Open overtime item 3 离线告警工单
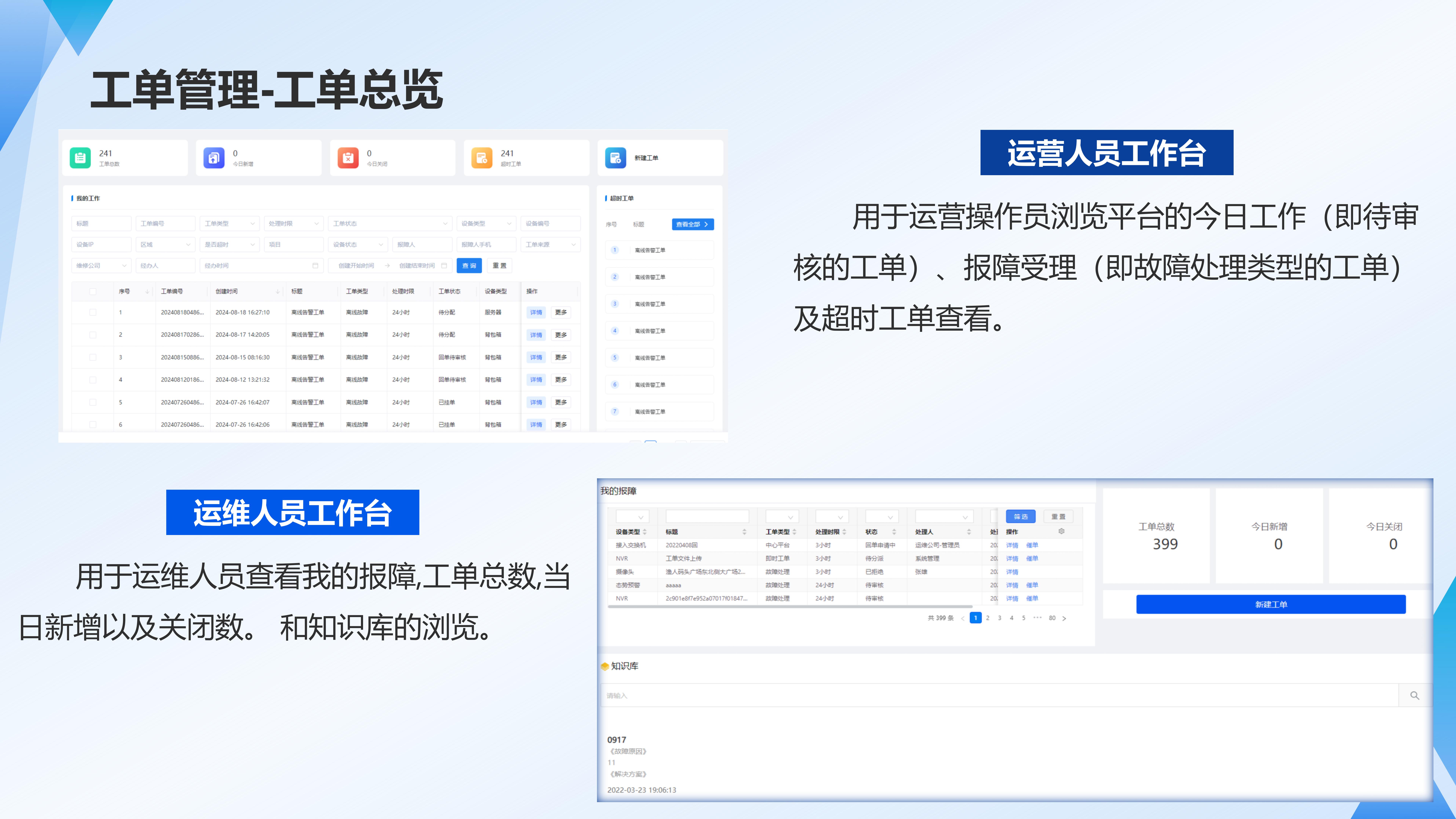This screenshot has width=1456, height=819. point(660,304)
